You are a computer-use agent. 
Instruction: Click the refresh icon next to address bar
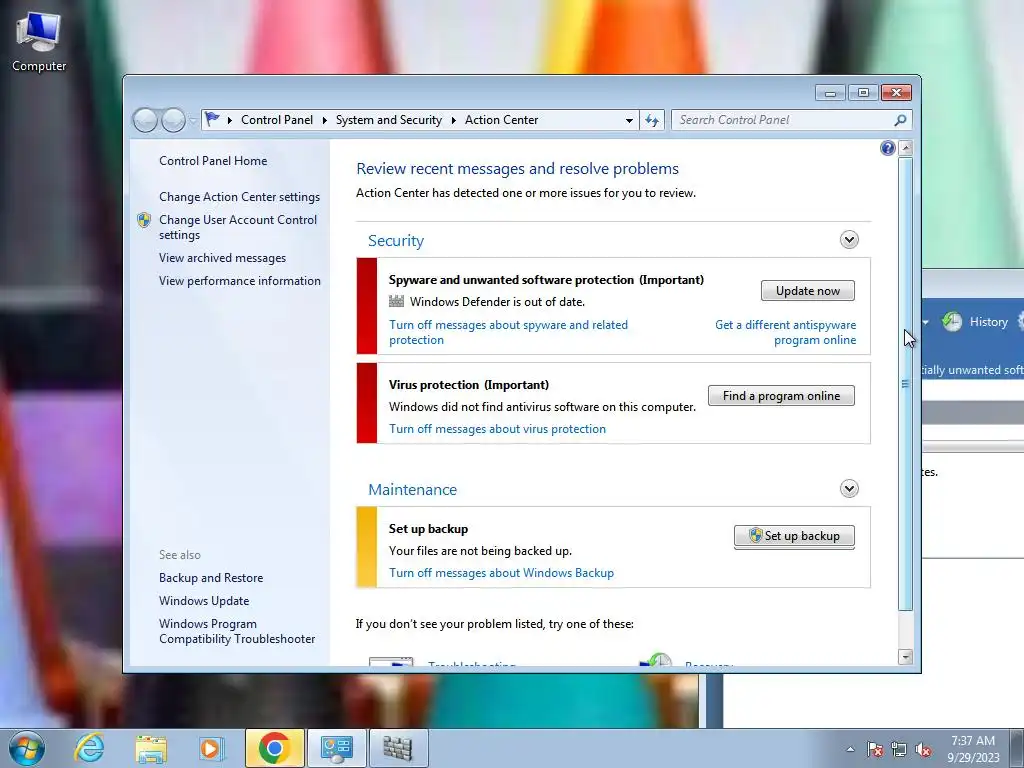click(x=652, y=120)
